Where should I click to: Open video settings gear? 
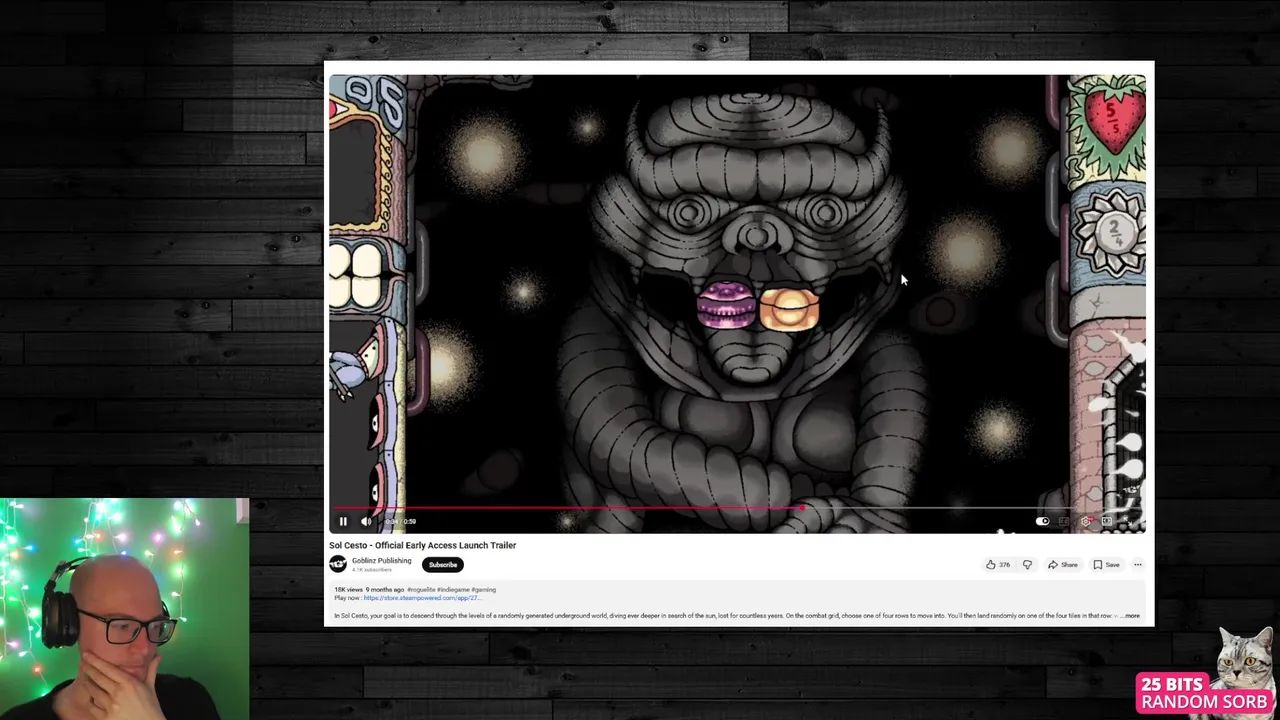1086,521
